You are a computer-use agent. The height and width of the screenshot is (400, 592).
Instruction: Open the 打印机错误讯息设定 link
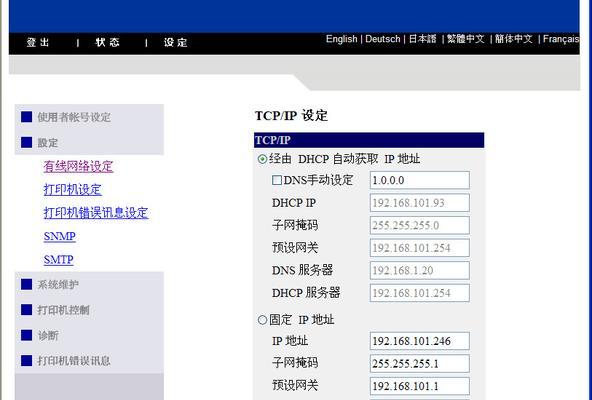click(x=96, y=213)
